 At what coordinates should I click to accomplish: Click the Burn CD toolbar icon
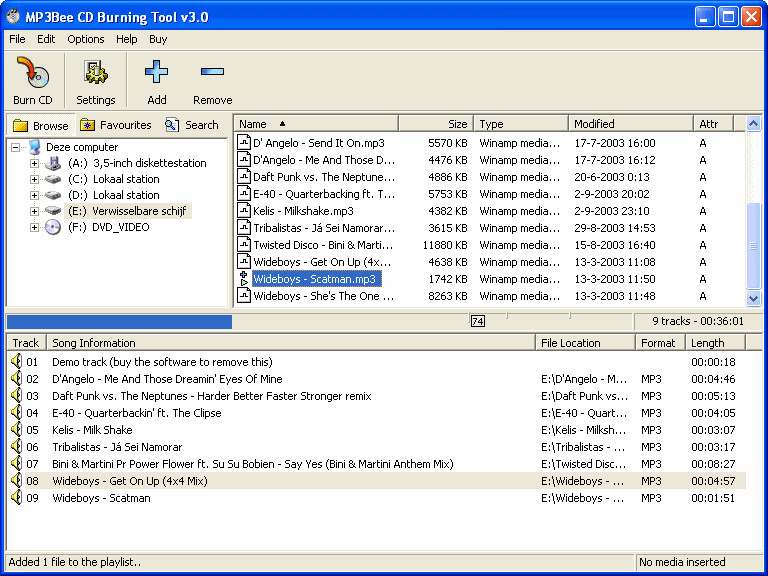click(x=33, y=72)
